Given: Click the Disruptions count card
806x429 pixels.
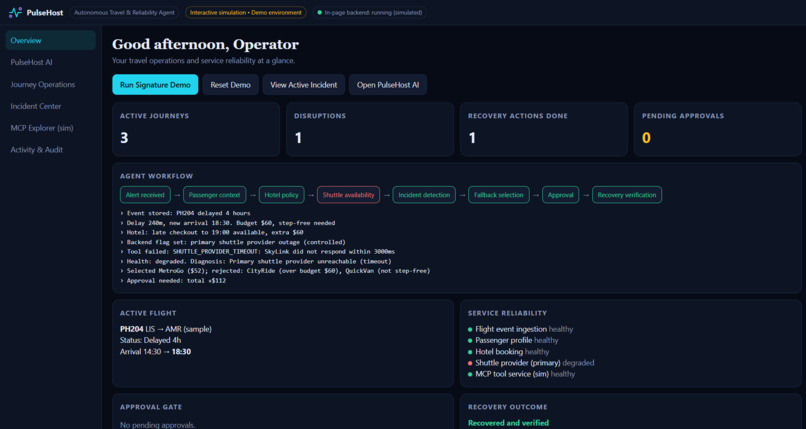Looking at the screenshot, I should (370, 129).
